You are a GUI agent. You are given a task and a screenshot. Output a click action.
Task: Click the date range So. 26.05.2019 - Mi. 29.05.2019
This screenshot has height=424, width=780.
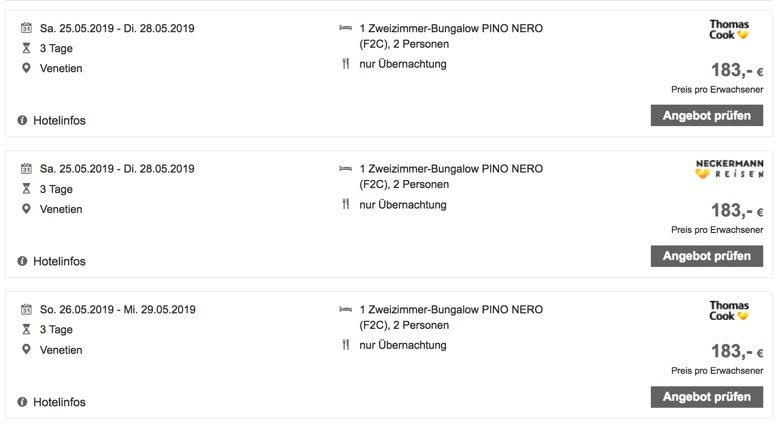pyautogui.click(x=118, y=309)
